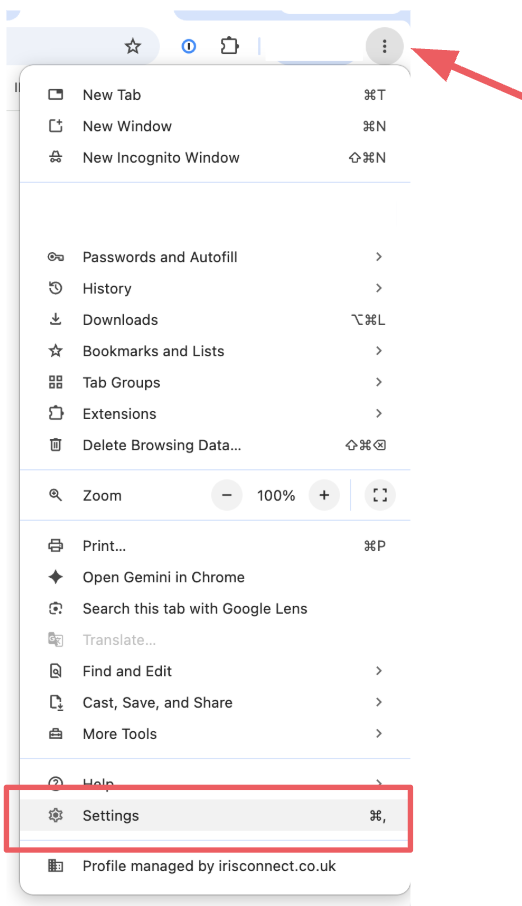Choose New Window from the menu
This screenshot has height=906, width=522.
click(215, 126)
